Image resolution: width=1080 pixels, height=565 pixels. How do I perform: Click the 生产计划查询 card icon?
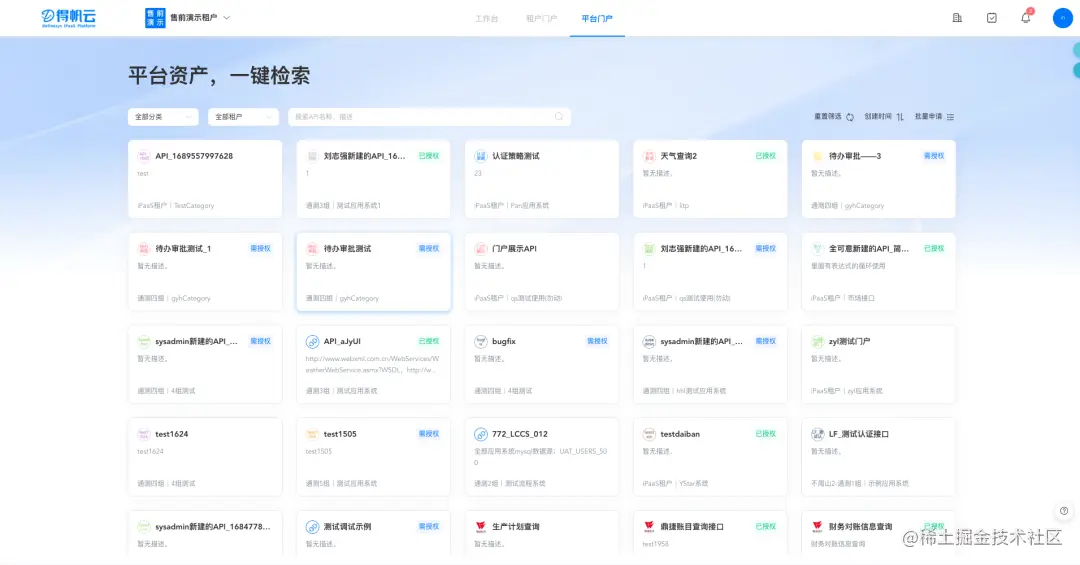click(480, 526)
